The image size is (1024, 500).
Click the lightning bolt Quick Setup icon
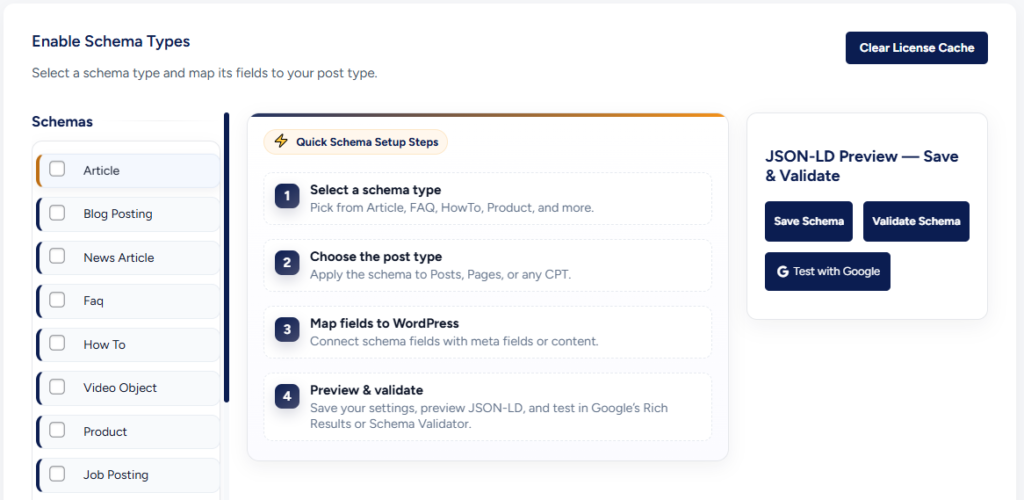click(281, 142)
